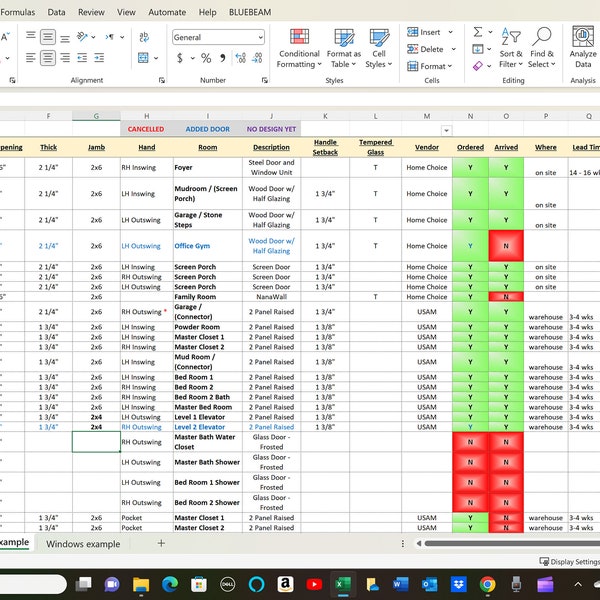This screenshot has height=600, width=600.
Task: Open Outlook from taskbar
Action: pyautogui.click(x=429, y=584)
